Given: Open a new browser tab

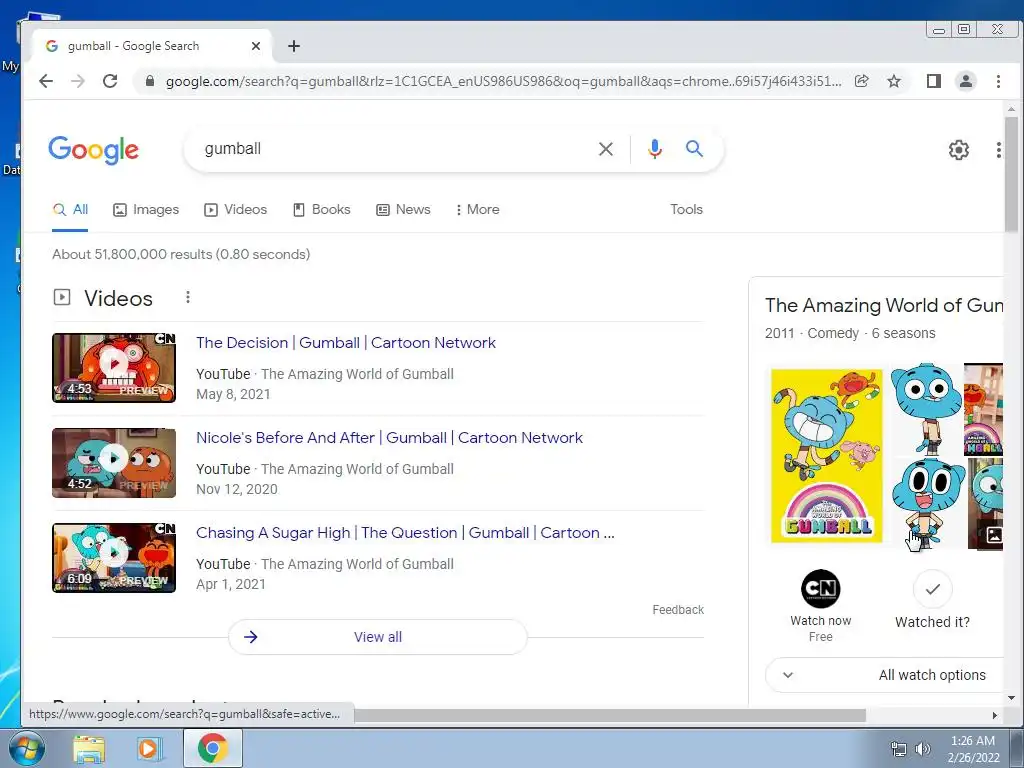Looking at the screenshot, I should tap(294, 46).
